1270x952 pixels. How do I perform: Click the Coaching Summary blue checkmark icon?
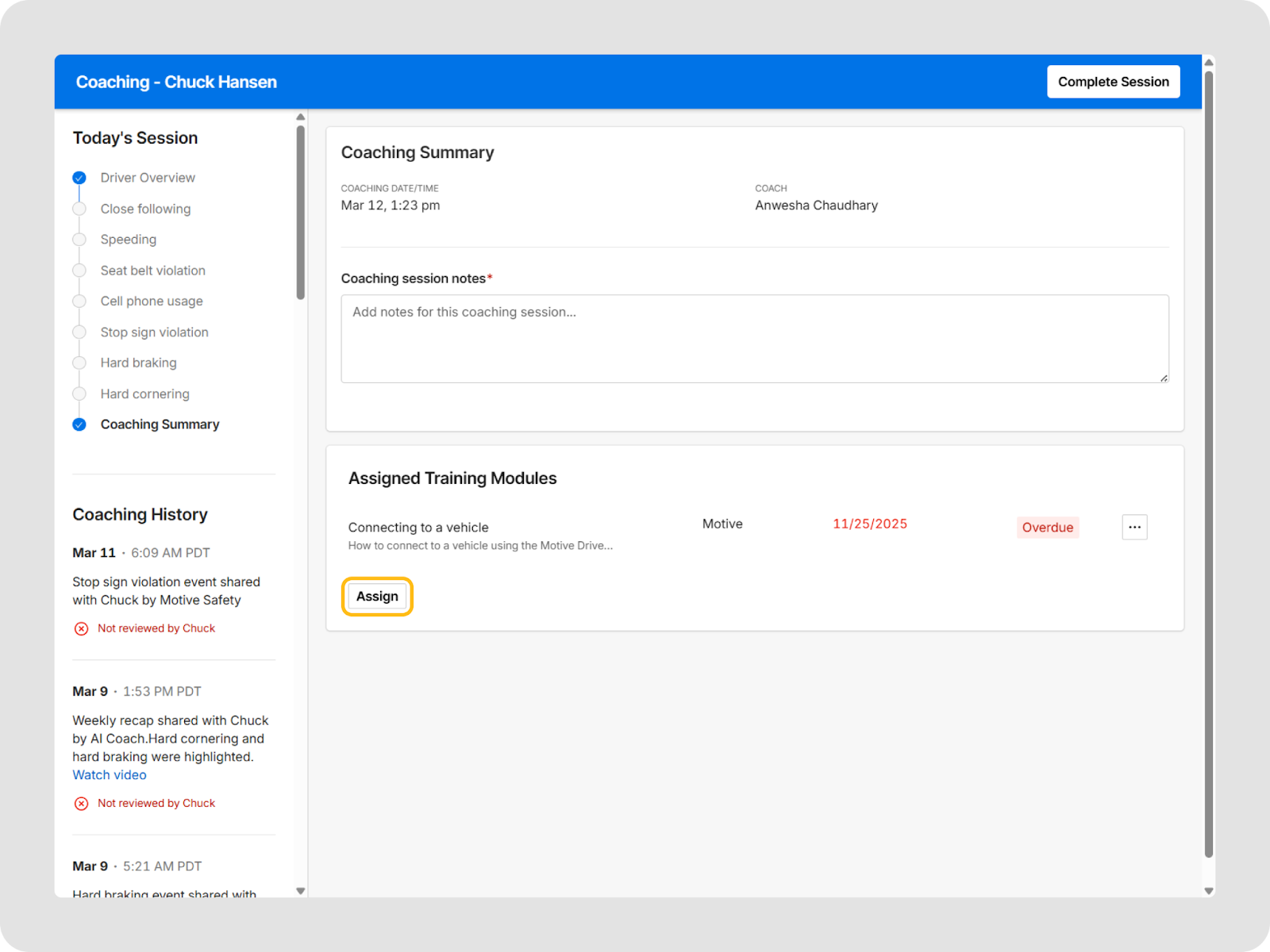coord(79,424)
